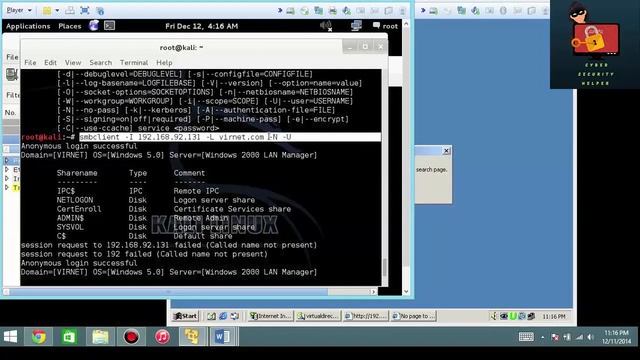Click Outlook Express quick launch icon in Windows VM

(x=235, y=316)
